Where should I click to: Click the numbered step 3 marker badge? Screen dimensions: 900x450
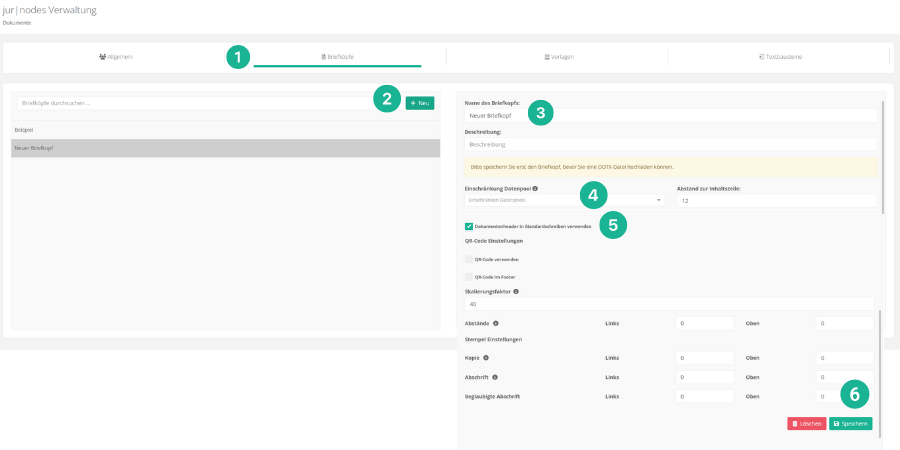(540, 112)
